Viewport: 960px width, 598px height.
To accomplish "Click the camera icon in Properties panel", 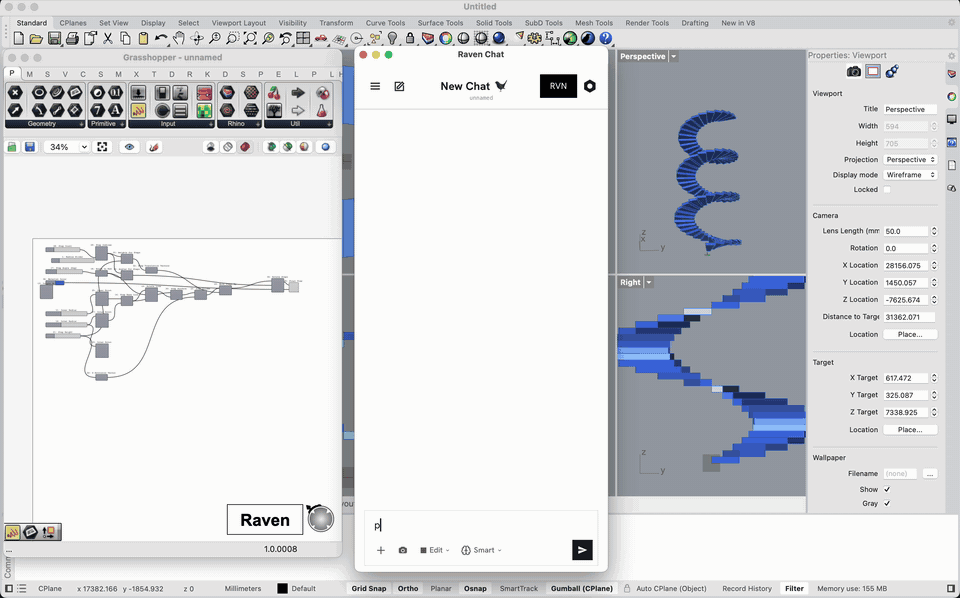I will [854, 72].
